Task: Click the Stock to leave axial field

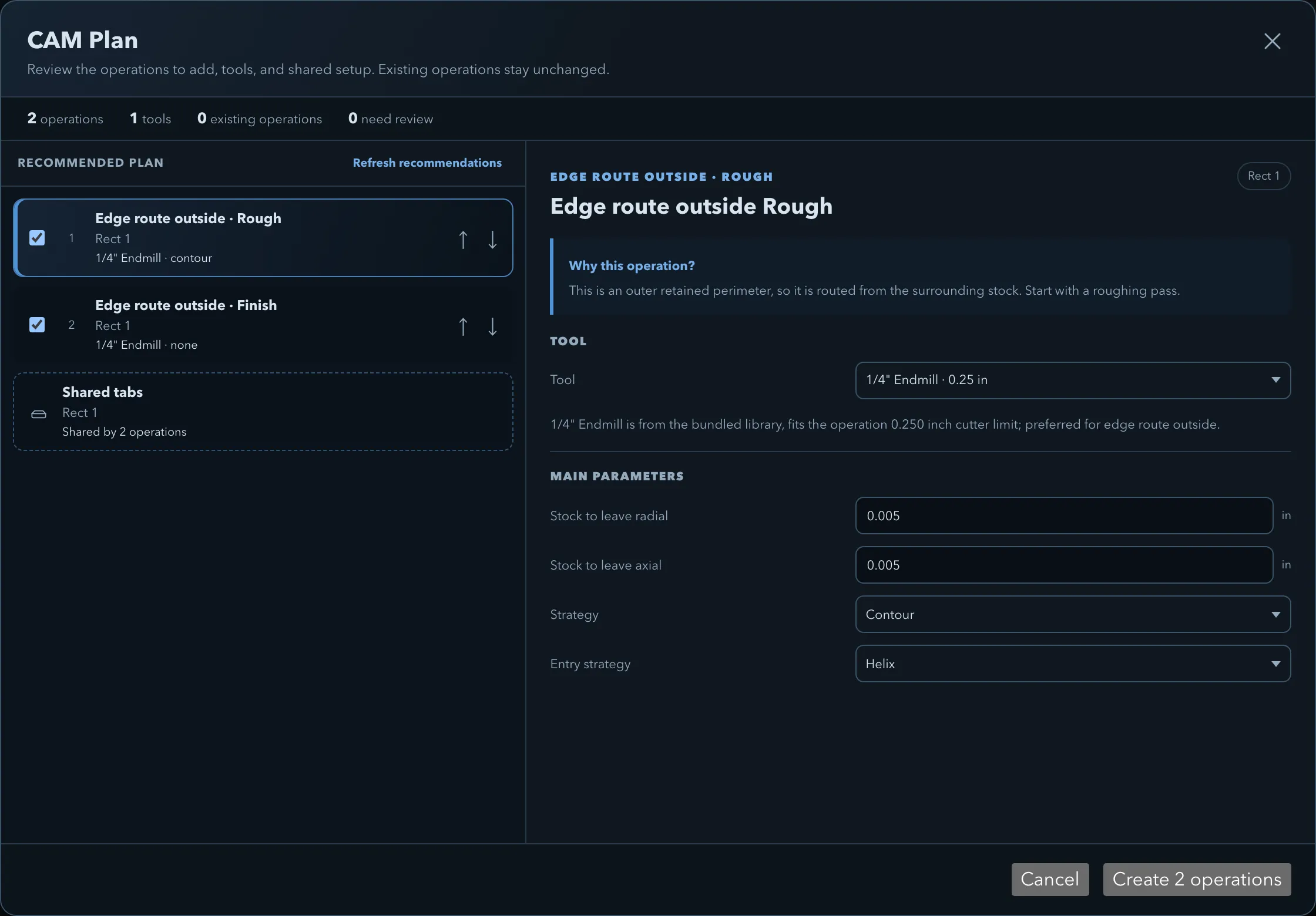Action: pyautogui.click(x=1064, y=565)
